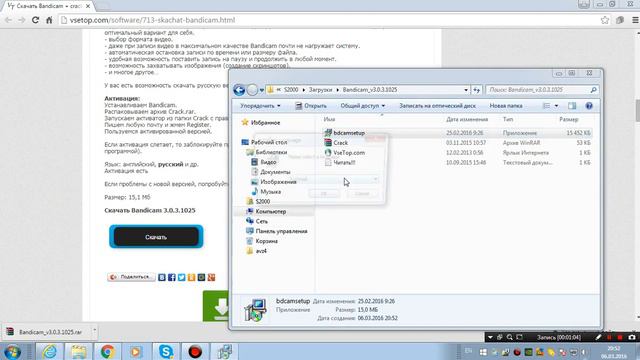
Task: Open the Музыка library
Action: (270, 191)
